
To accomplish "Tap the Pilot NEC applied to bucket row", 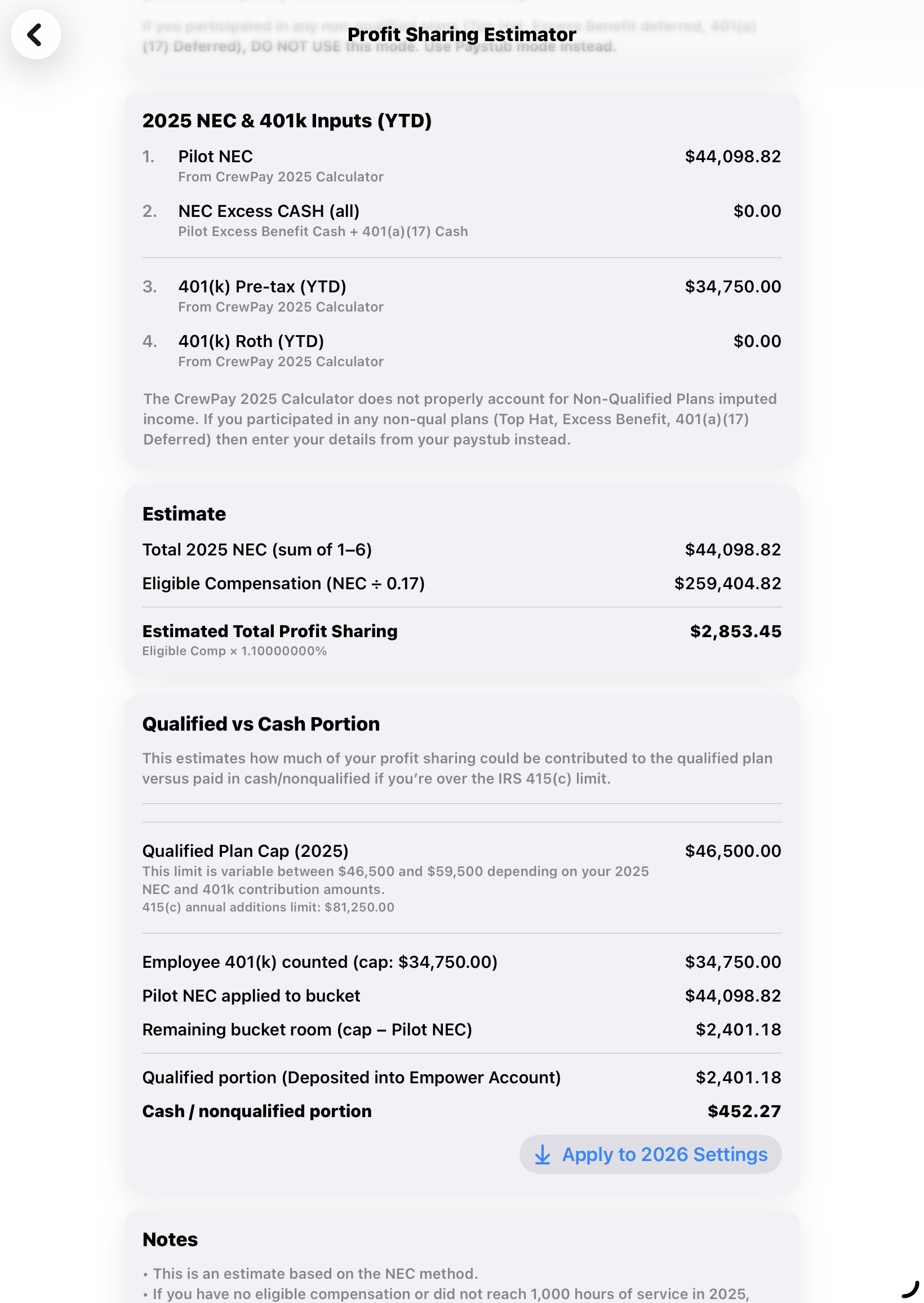I will point(462,995).
